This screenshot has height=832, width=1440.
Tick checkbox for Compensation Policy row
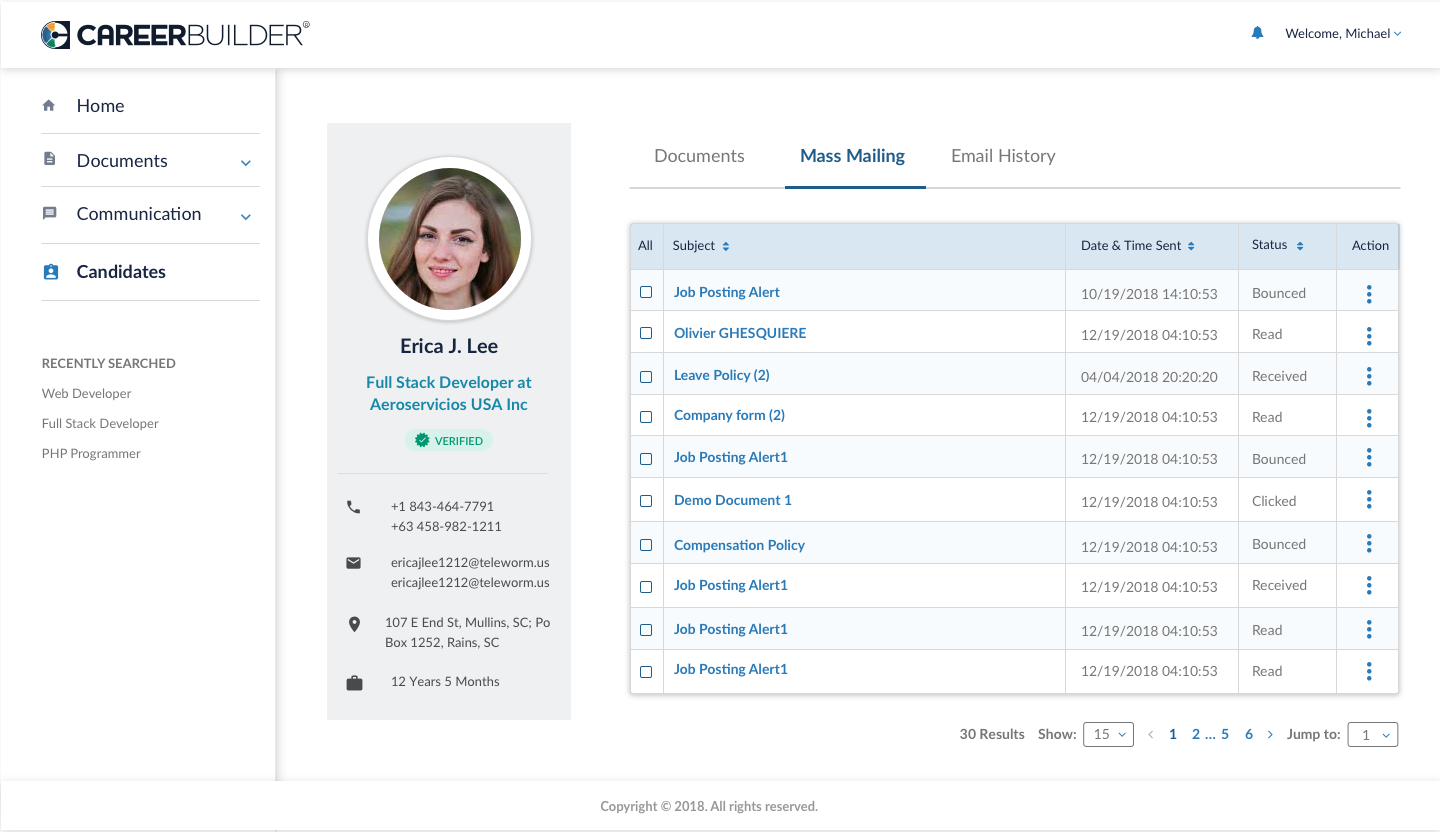[x=646, y=545]
